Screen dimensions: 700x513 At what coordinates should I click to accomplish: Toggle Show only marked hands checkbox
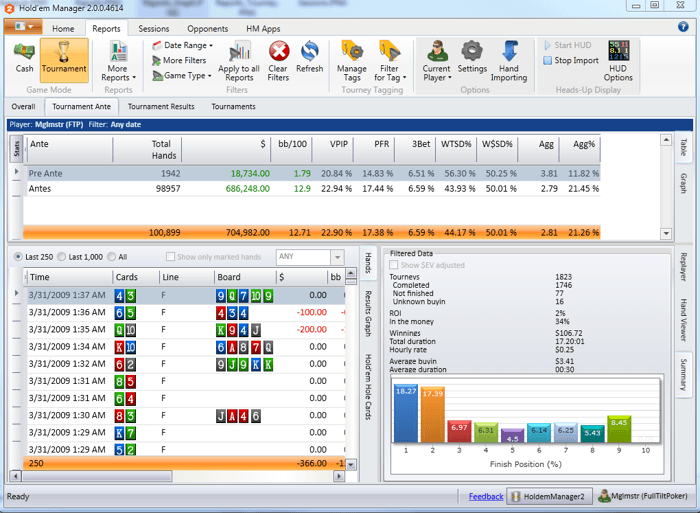coord(170,257)
